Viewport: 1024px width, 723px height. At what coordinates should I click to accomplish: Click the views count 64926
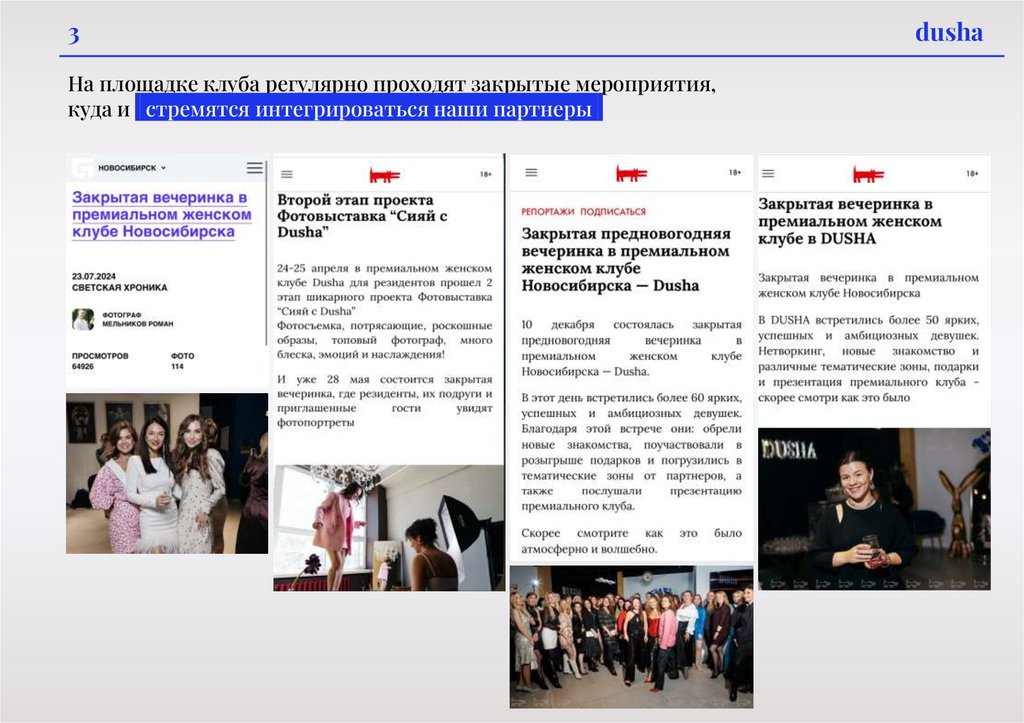pos(83,366)
